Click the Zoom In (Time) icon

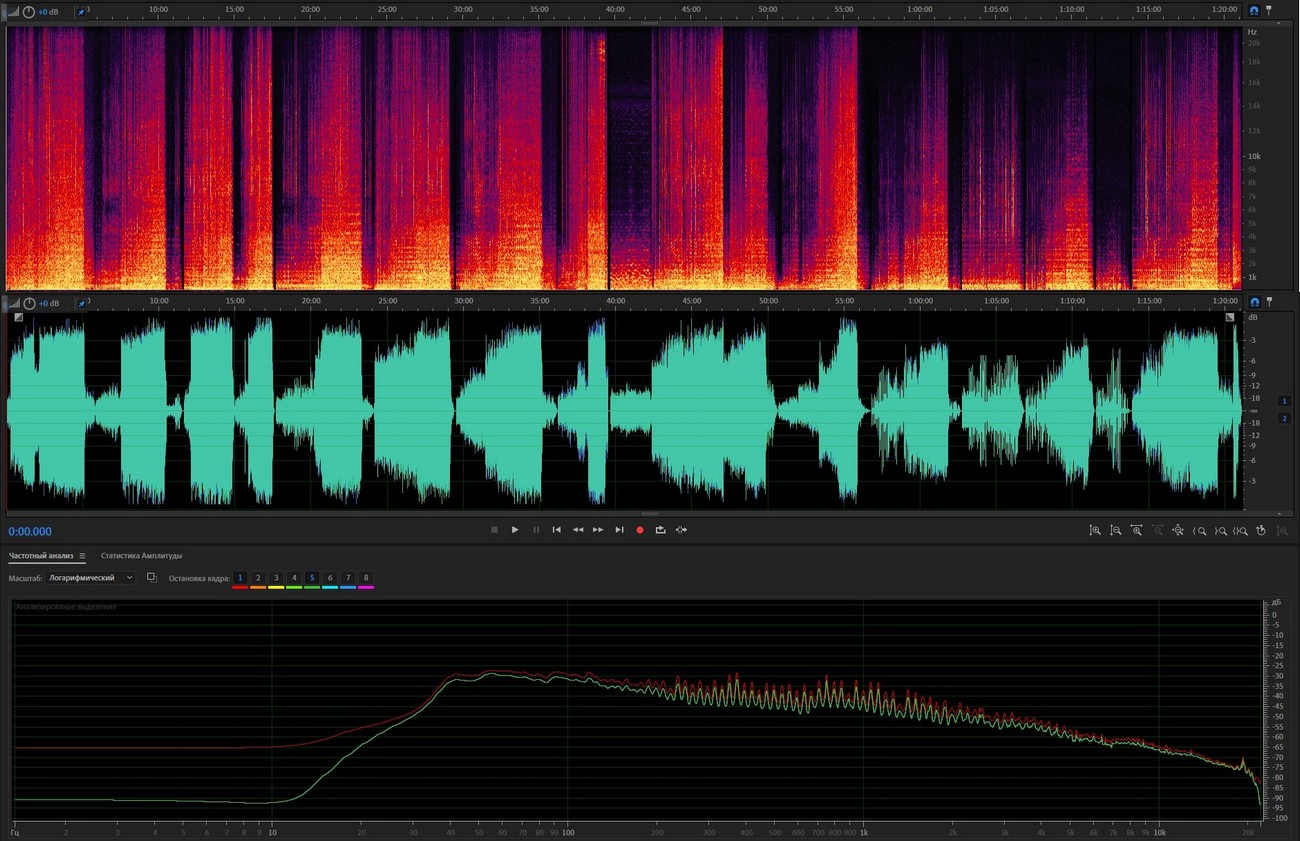tap(1136, 530)
